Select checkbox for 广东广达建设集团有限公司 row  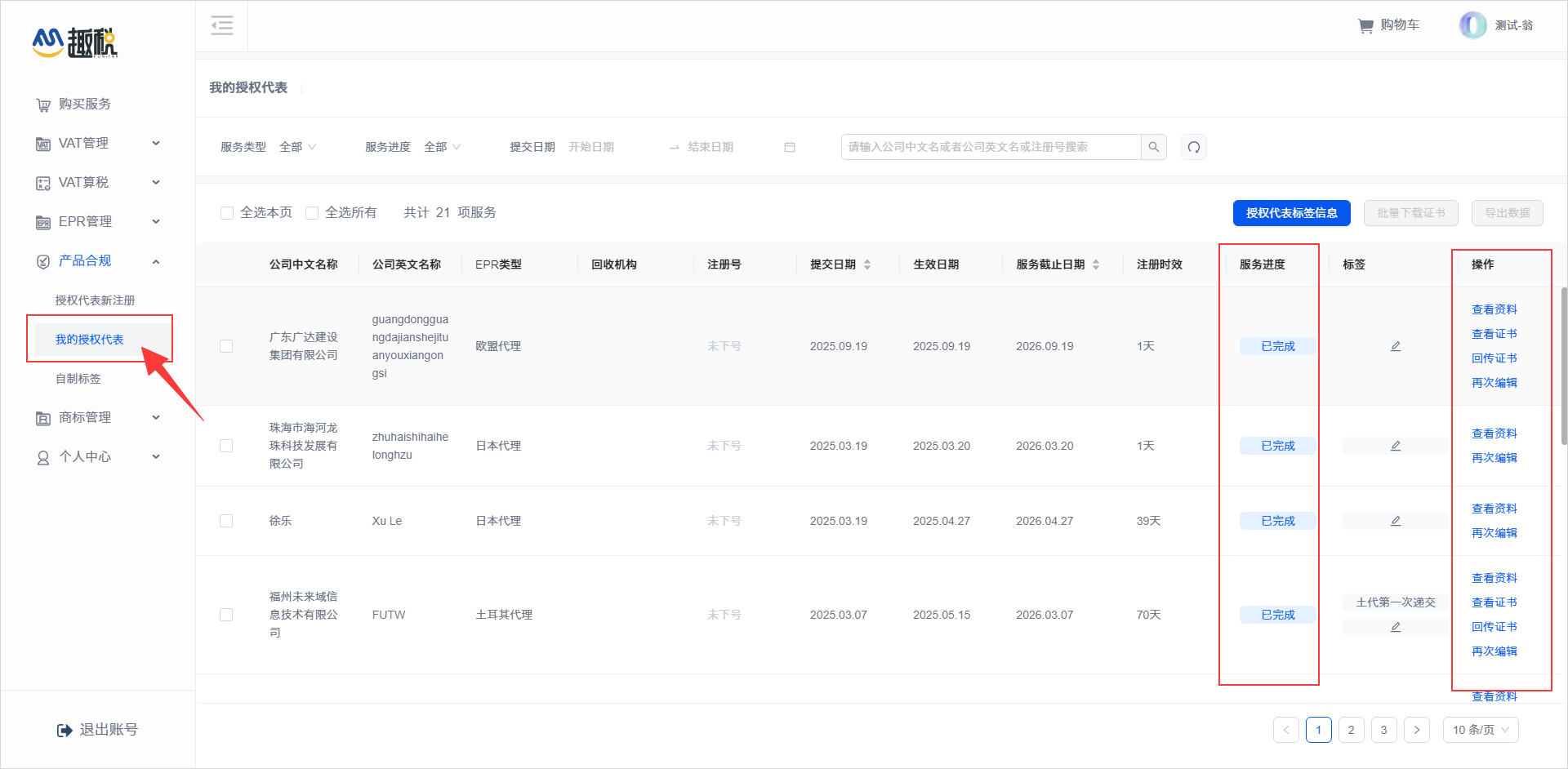[x=226, y=346]
